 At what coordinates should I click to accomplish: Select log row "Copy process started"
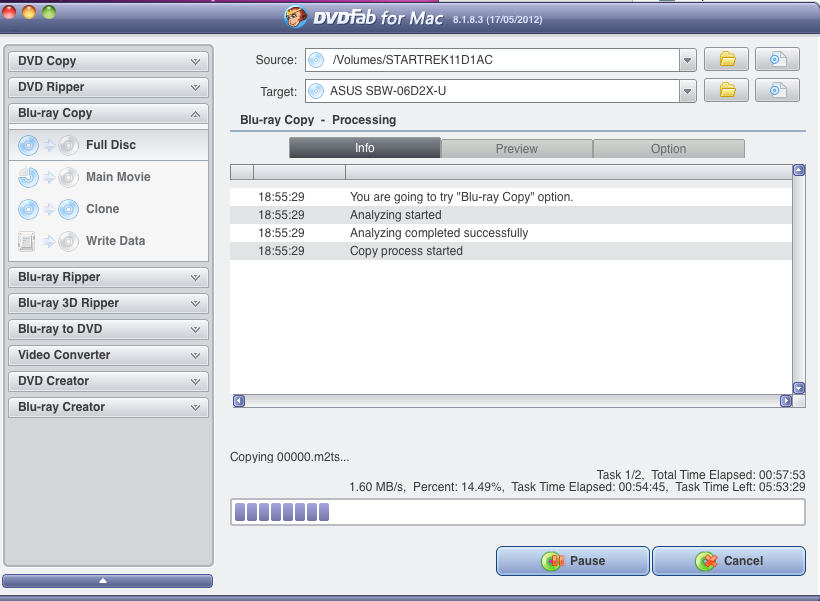tap(511, 251)
